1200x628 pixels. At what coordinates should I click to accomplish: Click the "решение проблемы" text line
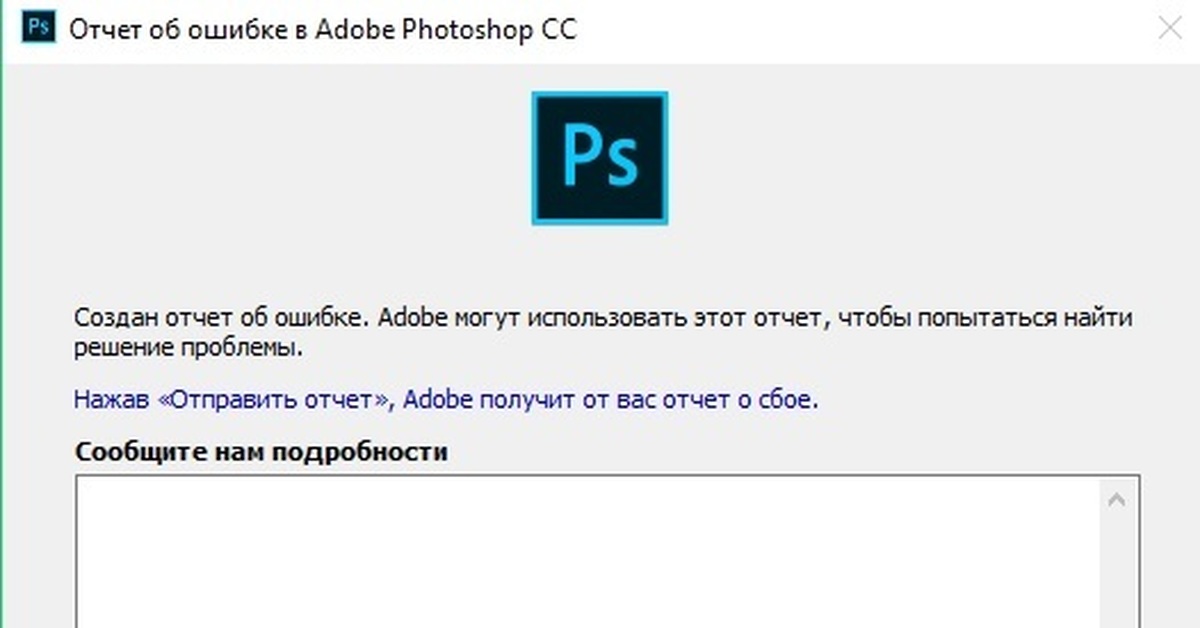click(187, 349)
